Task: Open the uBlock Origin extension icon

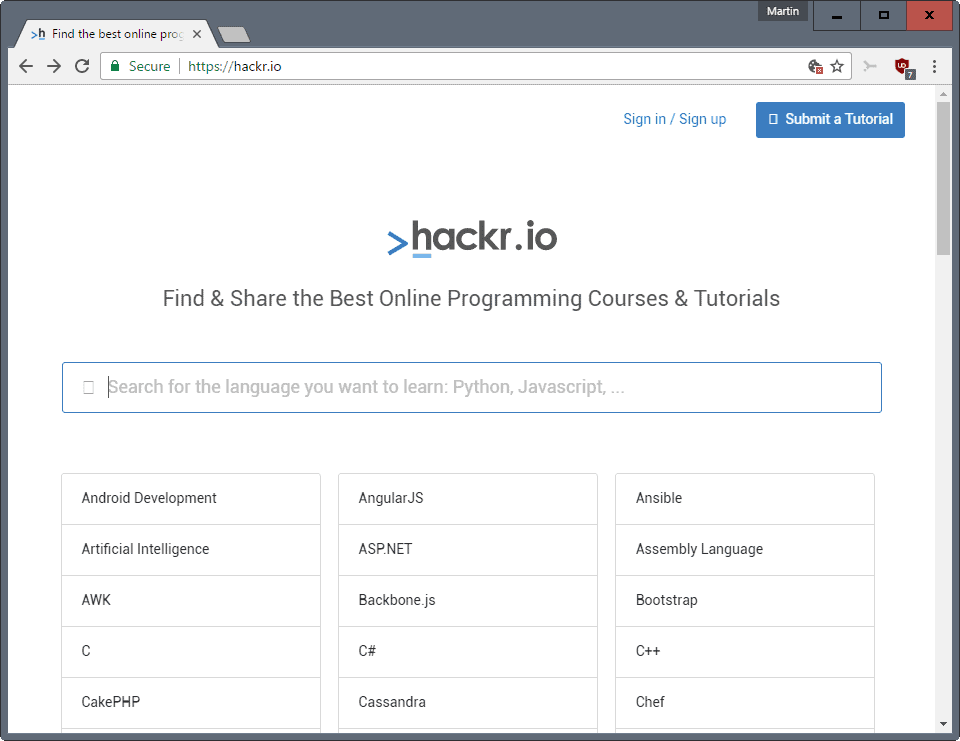Action: click(x=903, y=66)
